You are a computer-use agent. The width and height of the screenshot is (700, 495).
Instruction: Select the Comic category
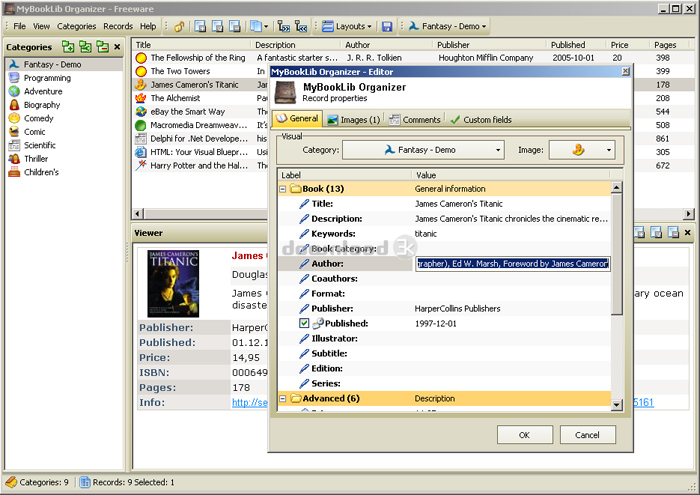click(34, 132)
